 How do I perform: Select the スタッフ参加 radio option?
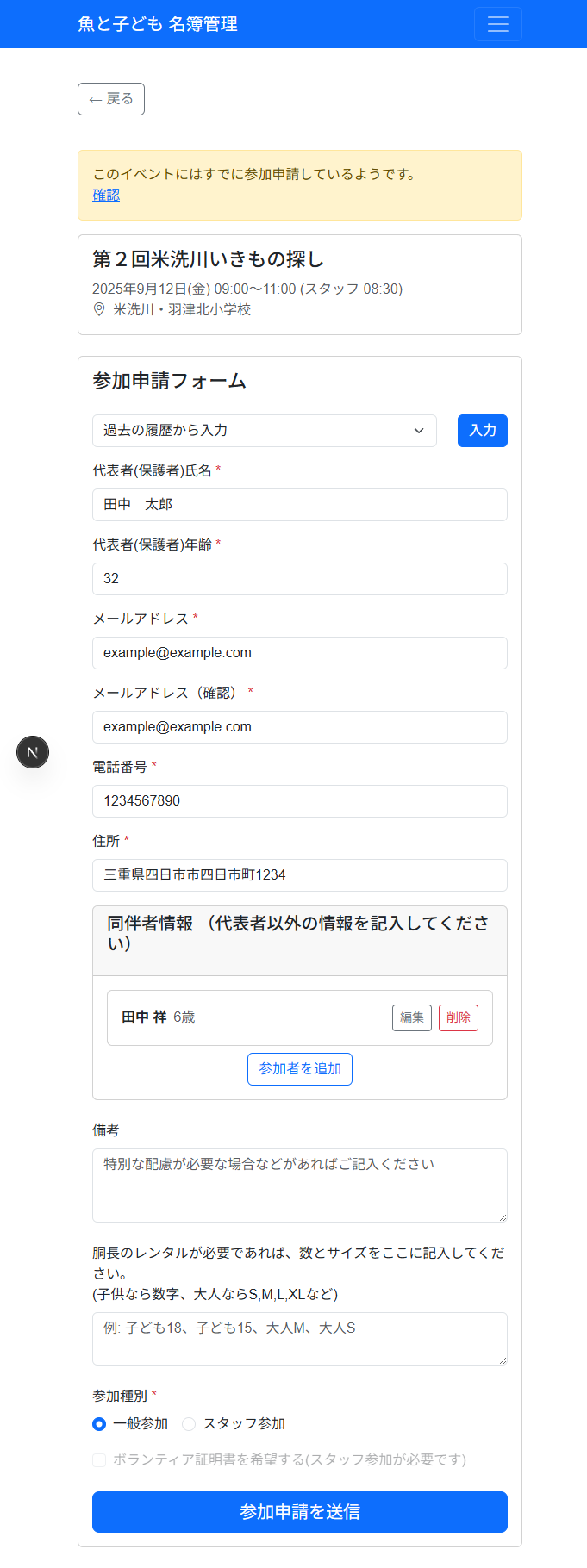[x=189, y=1424]
